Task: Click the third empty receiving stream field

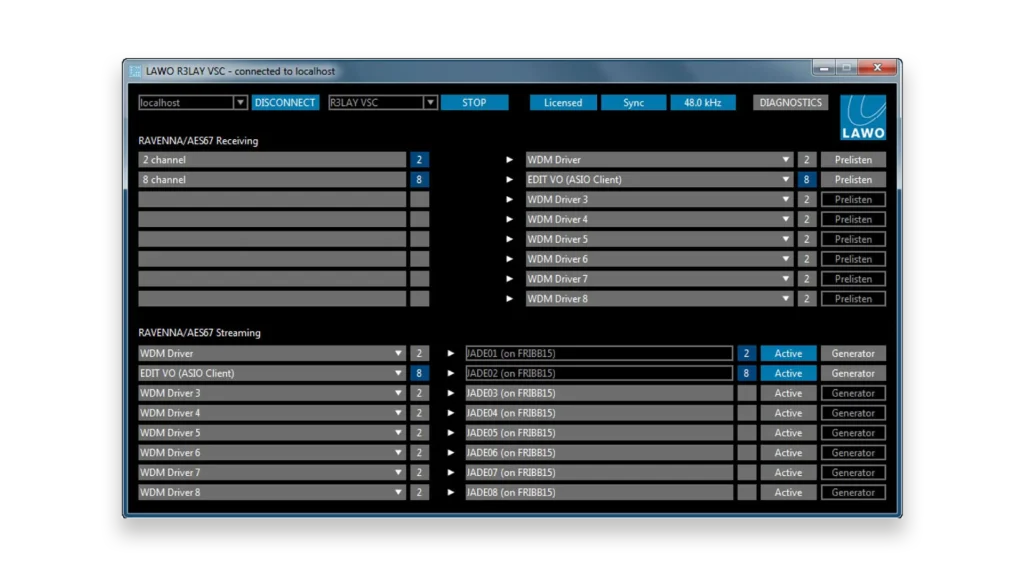Action: [272, 240]
